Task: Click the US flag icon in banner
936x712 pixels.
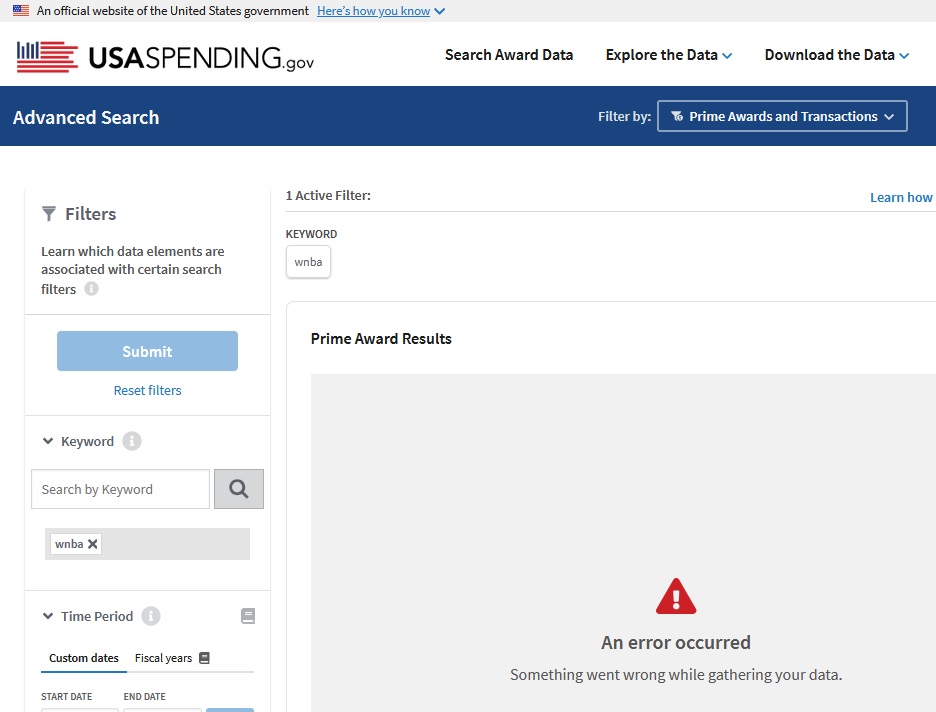Action: click(x=21, y=10)
